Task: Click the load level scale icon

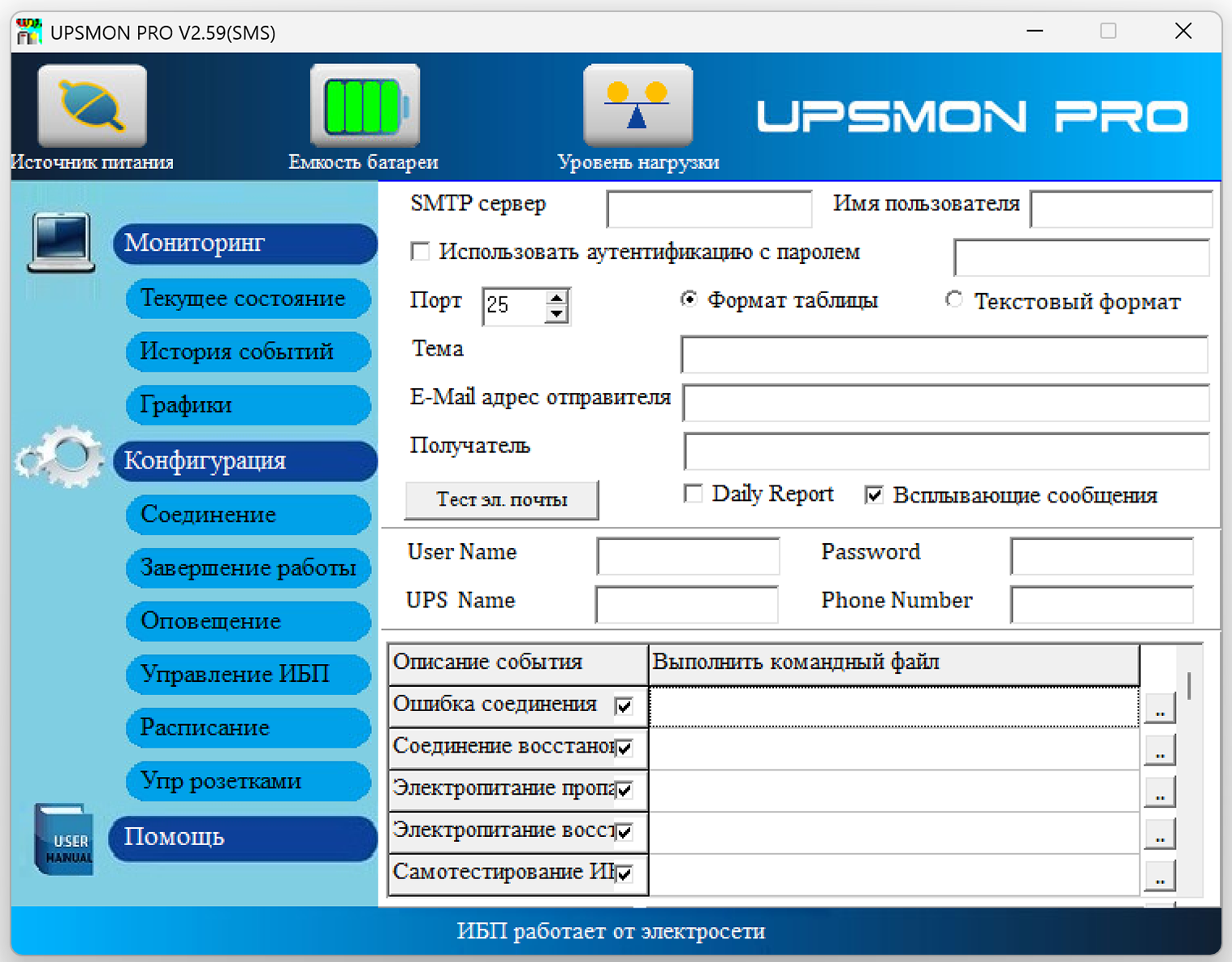Action: [x=638, y=106]
